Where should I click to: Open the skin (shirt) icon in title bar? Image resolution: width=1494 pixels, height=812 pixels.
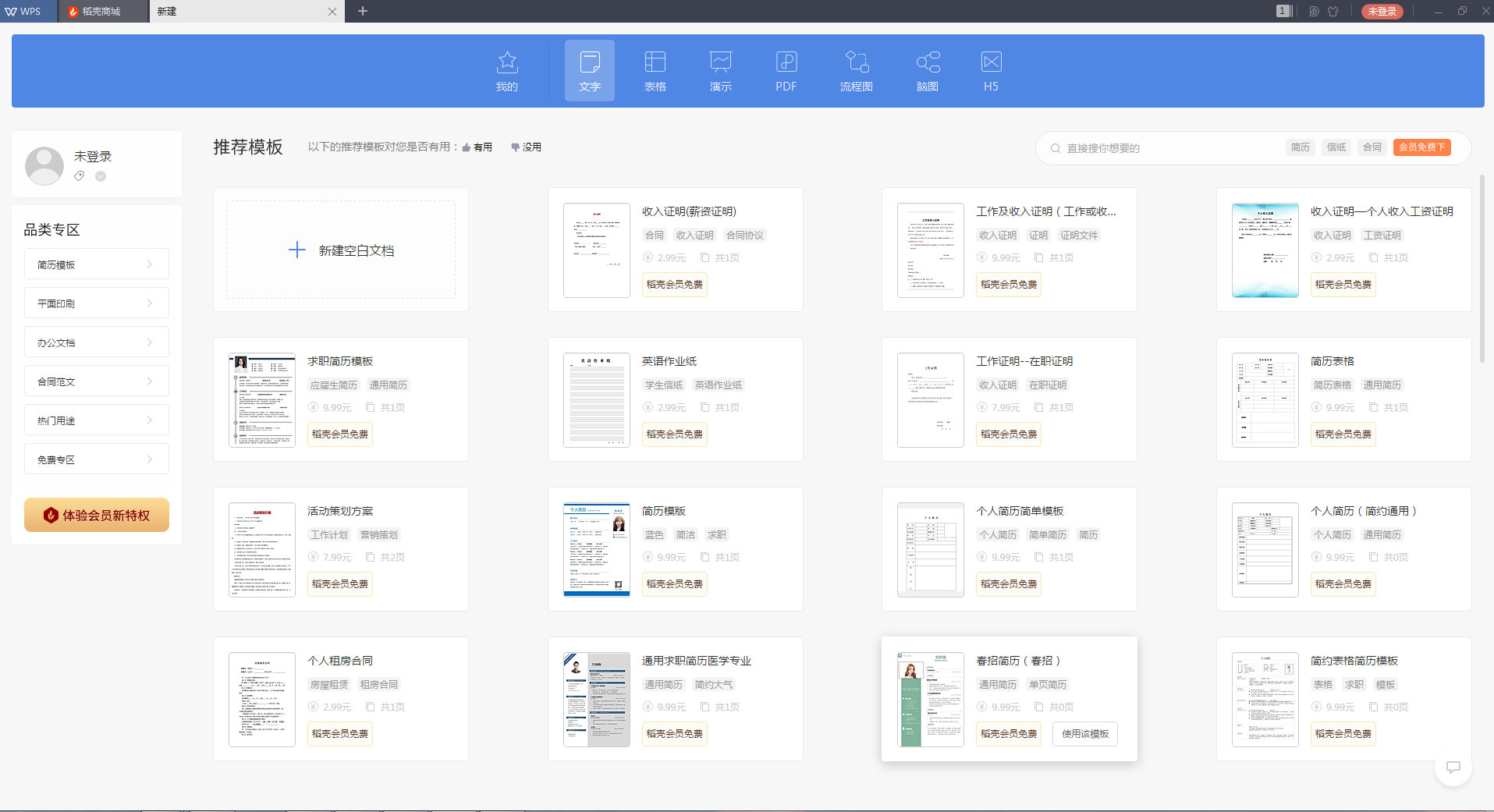click(x=1333, y=11)
